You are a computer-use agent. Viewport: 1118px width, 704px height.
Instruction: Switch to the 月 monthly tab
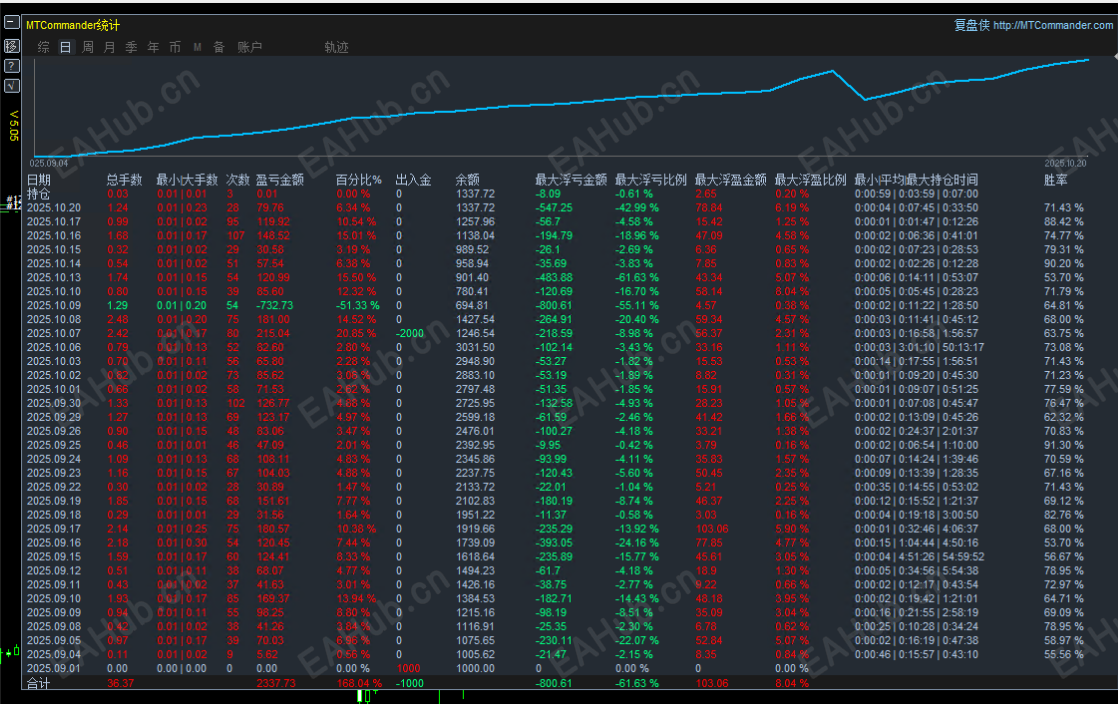point(109,47)
